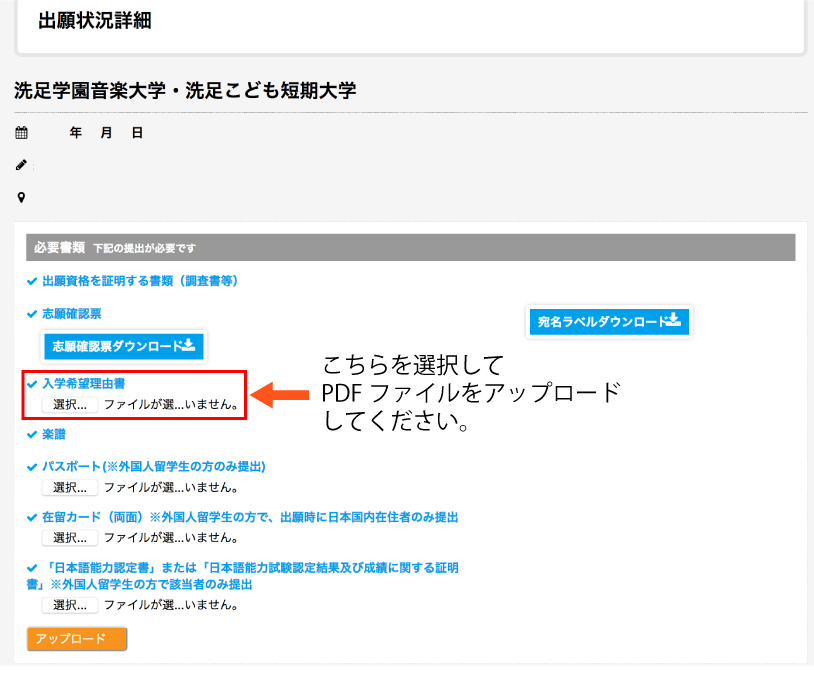Click the pencil edit icon
This screenshot has height=675, width=814.
[21, 165]
